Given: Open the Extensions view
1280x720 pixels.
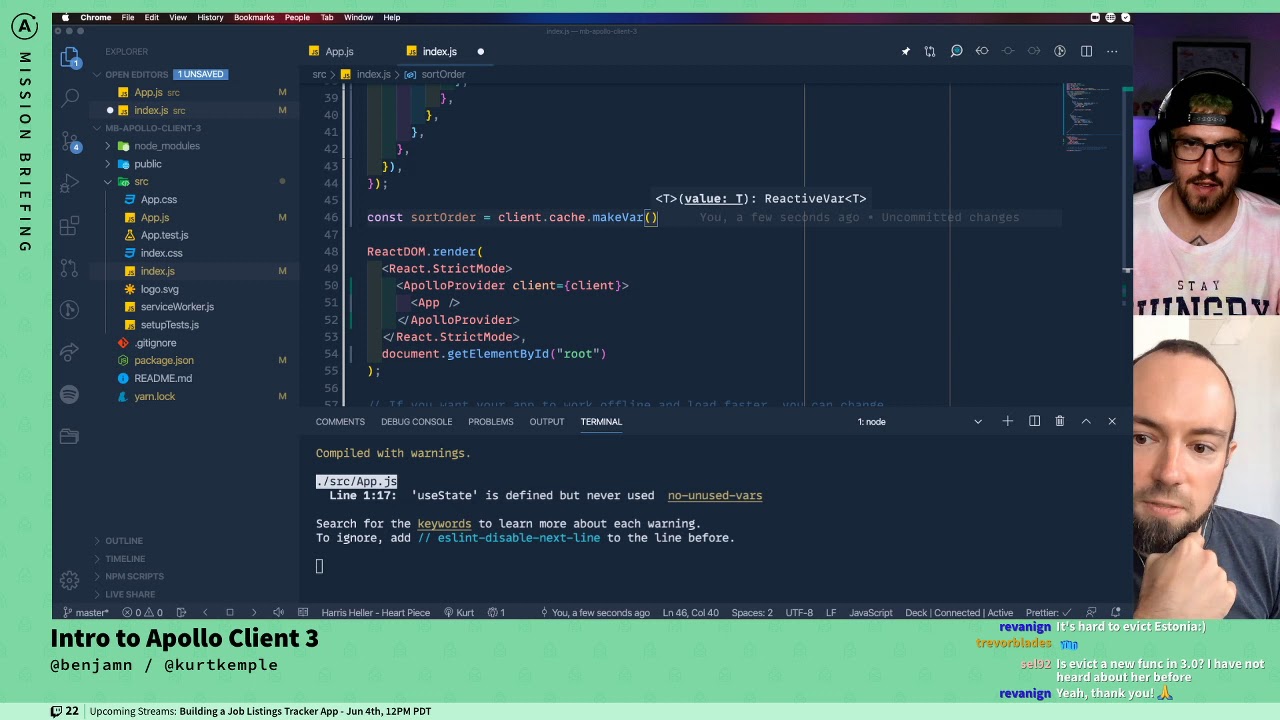Looking at the screenshot, I should click(70, 227).
